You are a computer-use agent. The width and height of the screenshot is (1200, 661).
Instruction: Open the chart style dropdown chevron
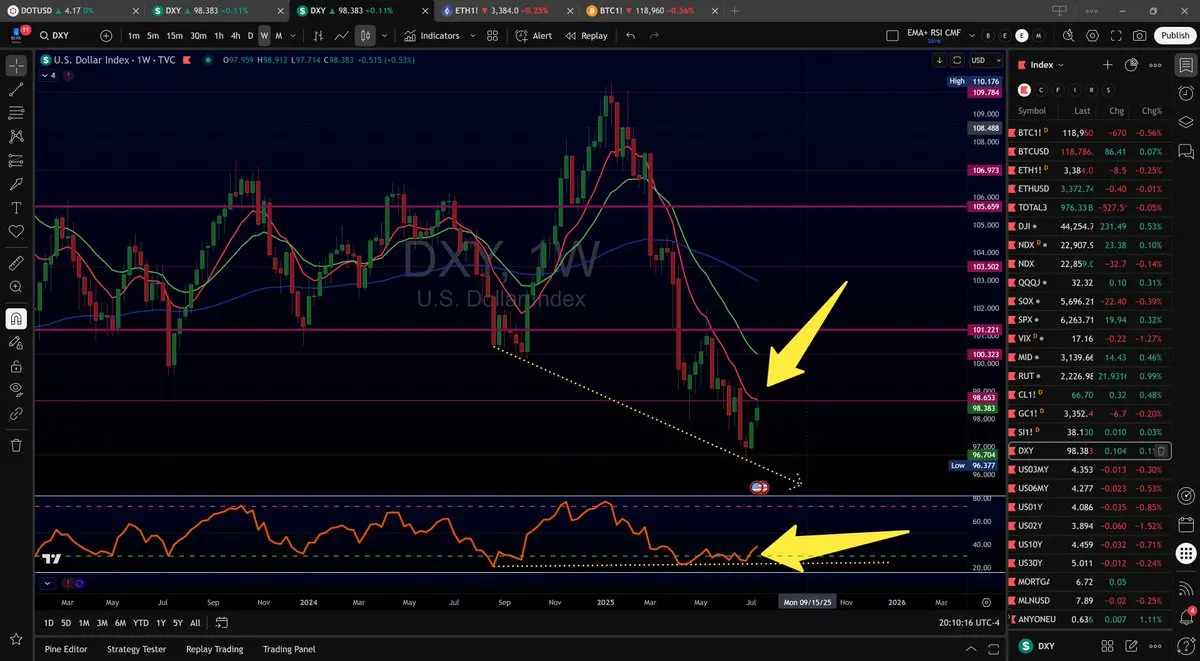pyautogui.click(x=385, y=35)
